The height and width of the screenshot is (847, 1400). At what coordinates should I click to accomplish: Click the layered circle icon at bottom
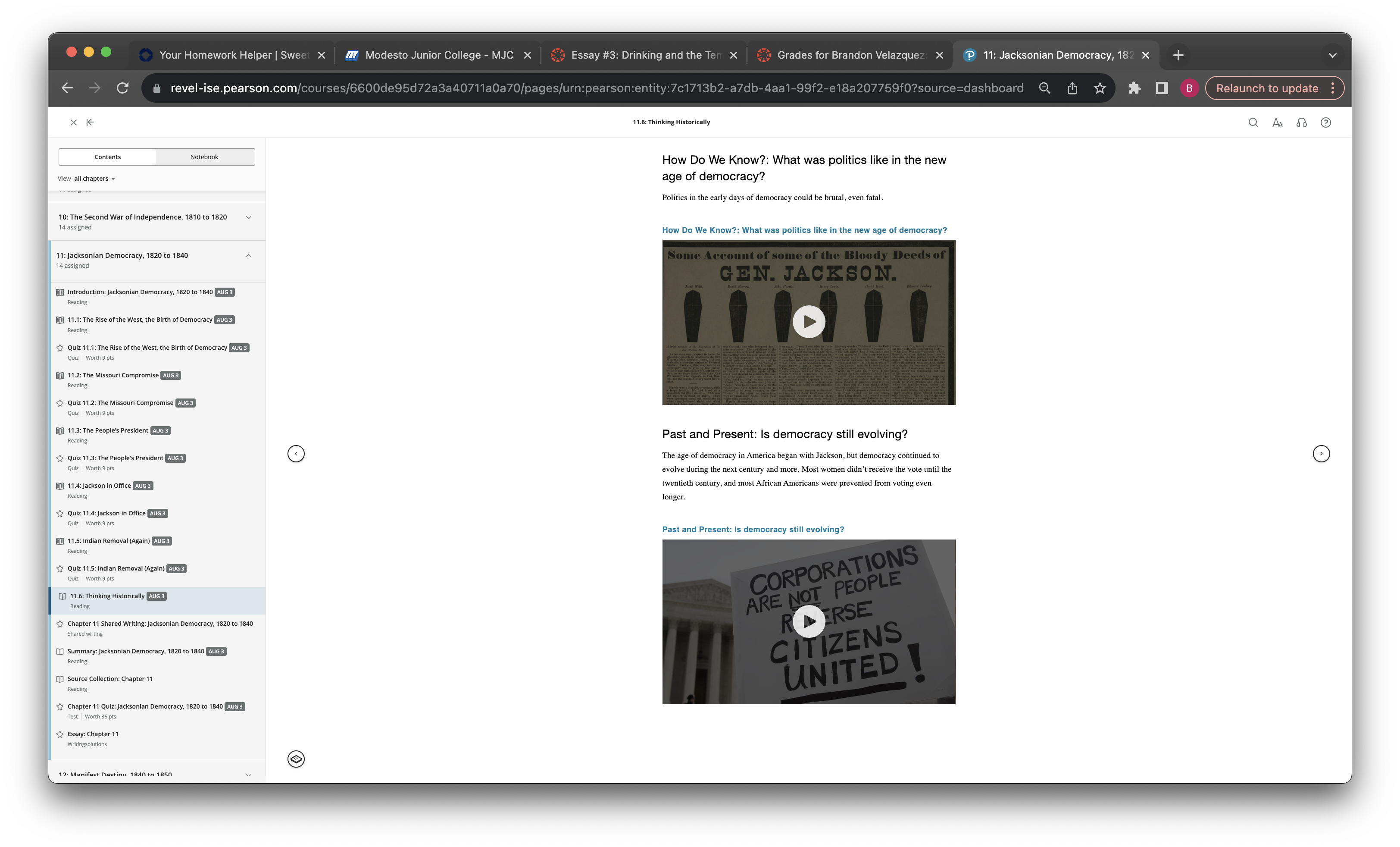click(x=296, y=759)
